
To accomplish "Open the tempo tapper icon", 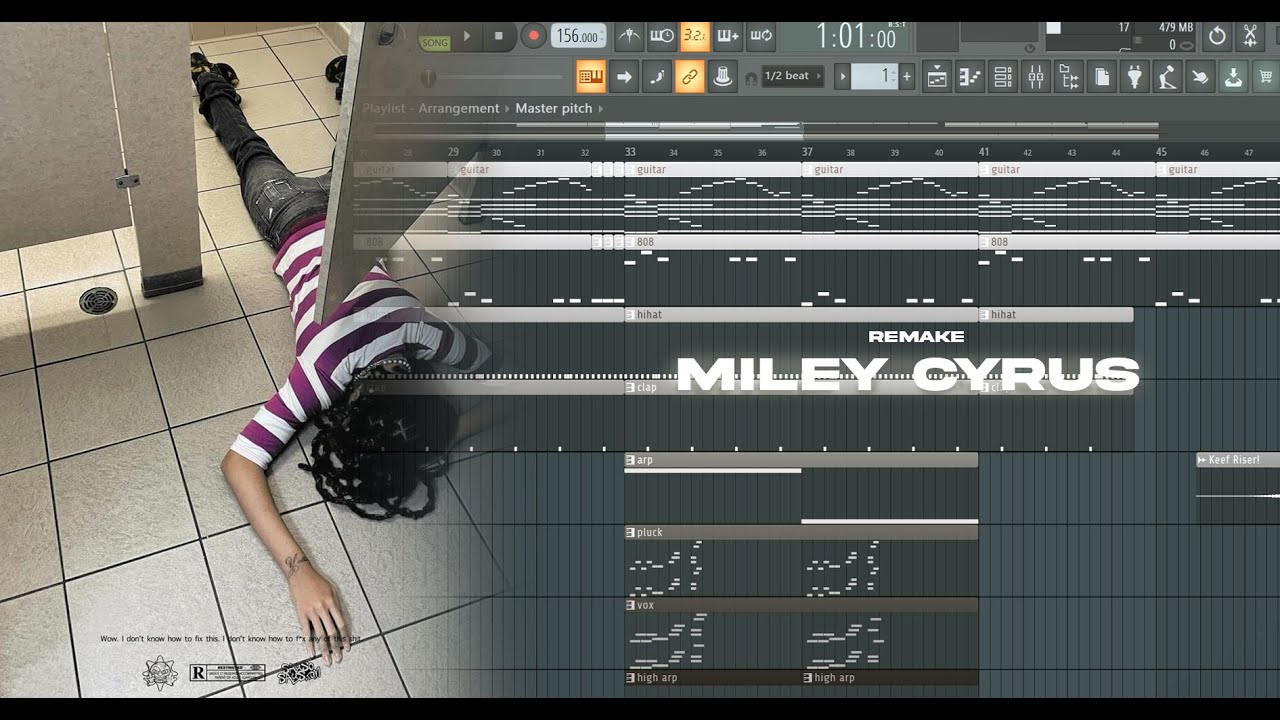I will pos(1168,77).
